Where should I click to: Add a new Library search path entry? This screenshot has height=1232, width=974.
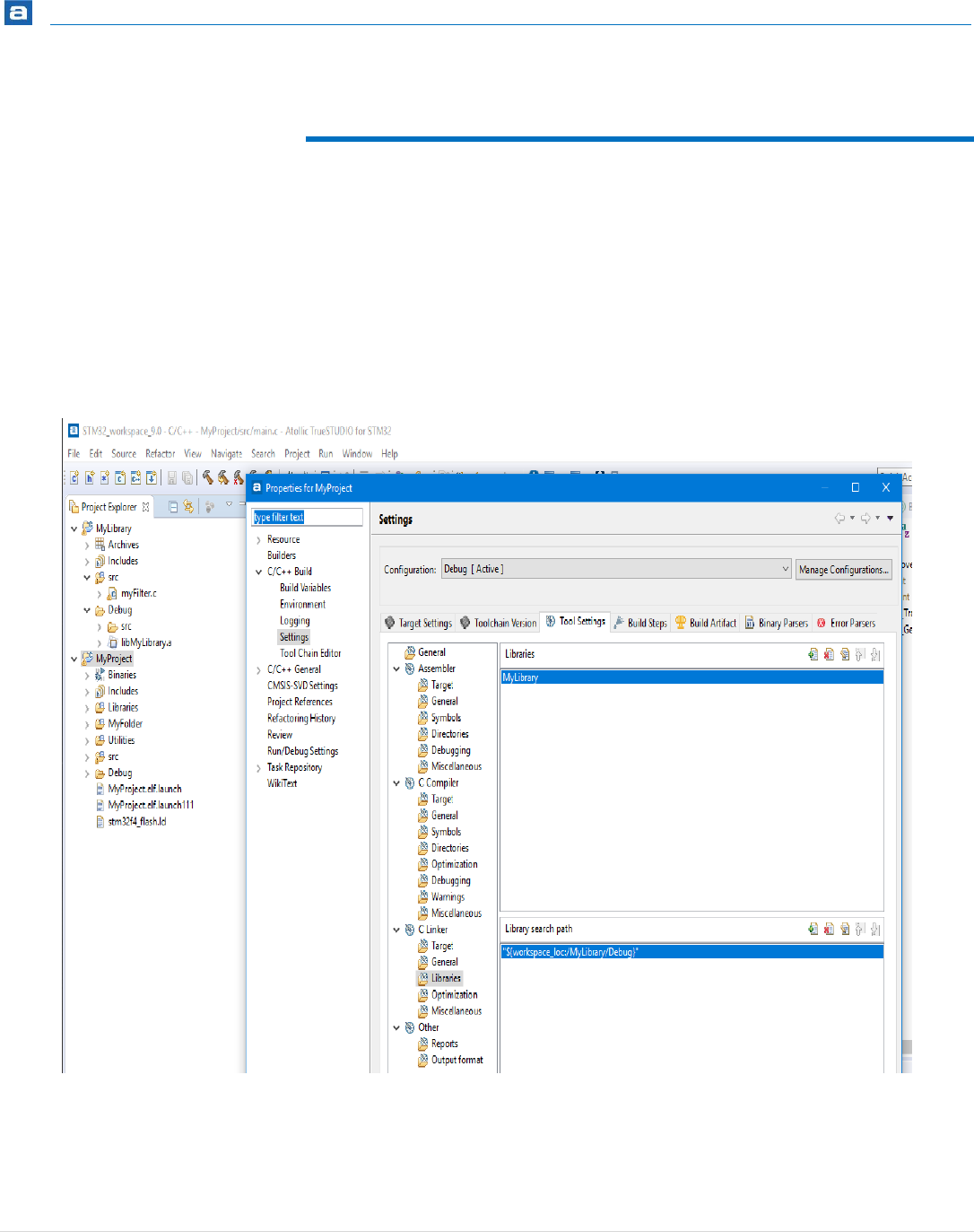coord(813,929)
